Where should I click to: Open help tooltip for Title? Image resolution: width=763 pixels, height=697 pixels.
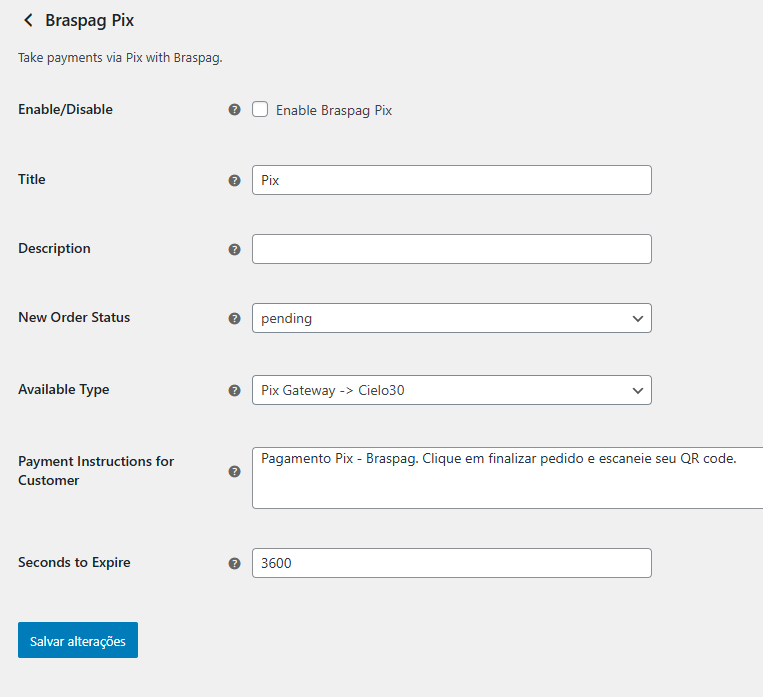pos(235,181)
